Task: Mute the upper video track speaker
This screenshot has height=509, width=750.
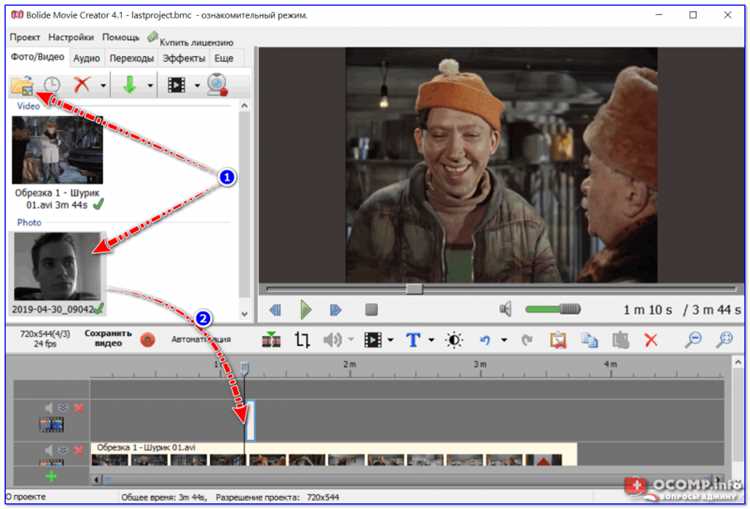Action: (48, 408)
